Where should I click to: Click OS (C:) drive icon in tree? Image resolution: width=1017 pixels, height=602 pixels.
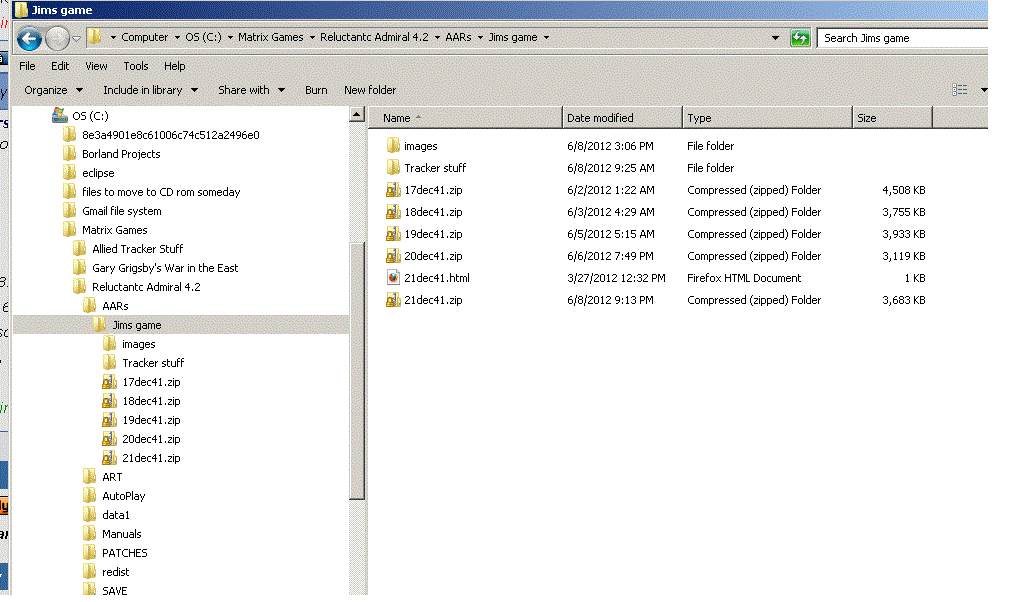pos(60,115)
